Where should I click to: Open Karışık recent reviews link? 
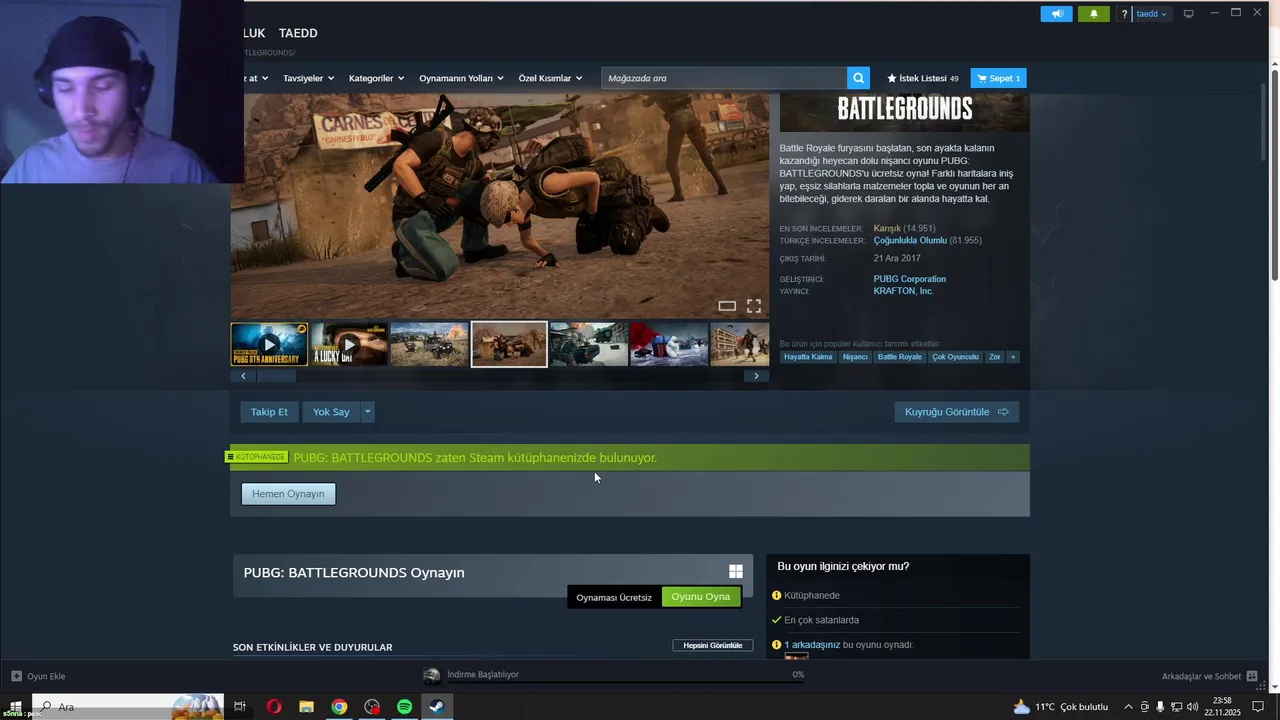pyautogui.click(x=887, y=228)
